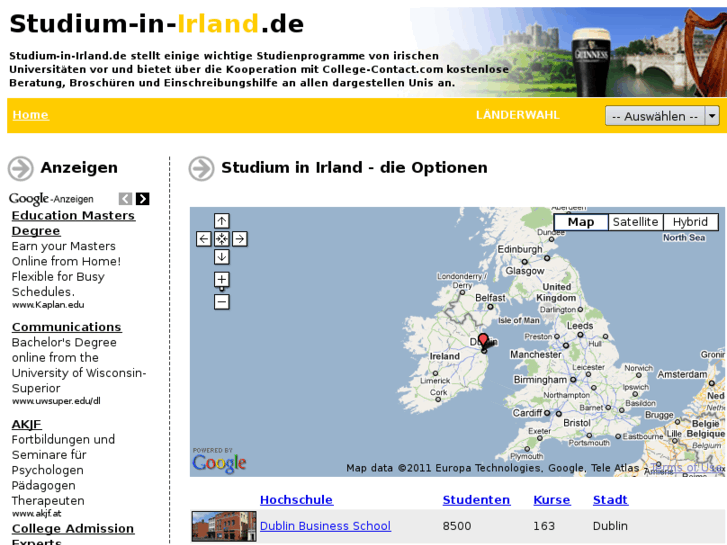Pan the map up with the arrow
The height and width of the screenshot is (545, 727).
coord(222,221)
